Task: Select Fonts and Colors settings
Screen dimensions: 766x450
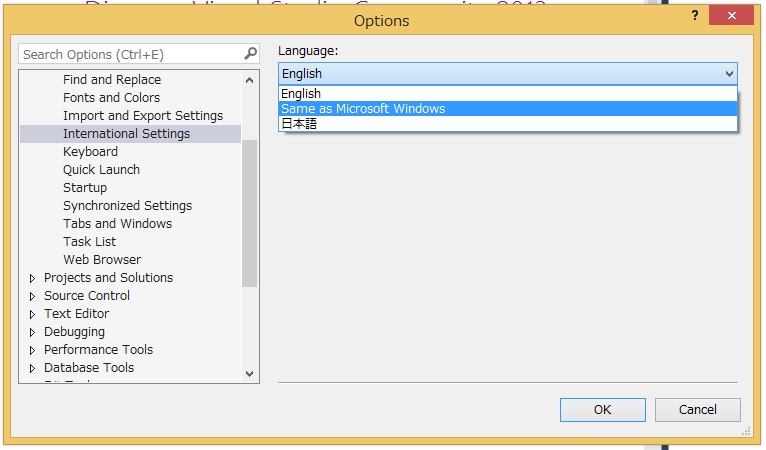Action: point(111,98)
